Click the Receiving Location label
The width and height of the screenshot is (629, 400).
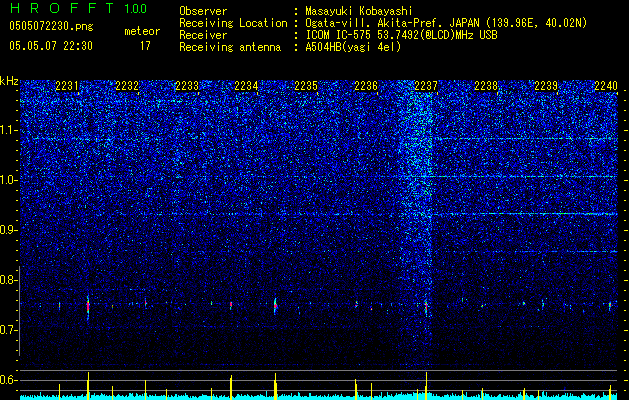233,23
